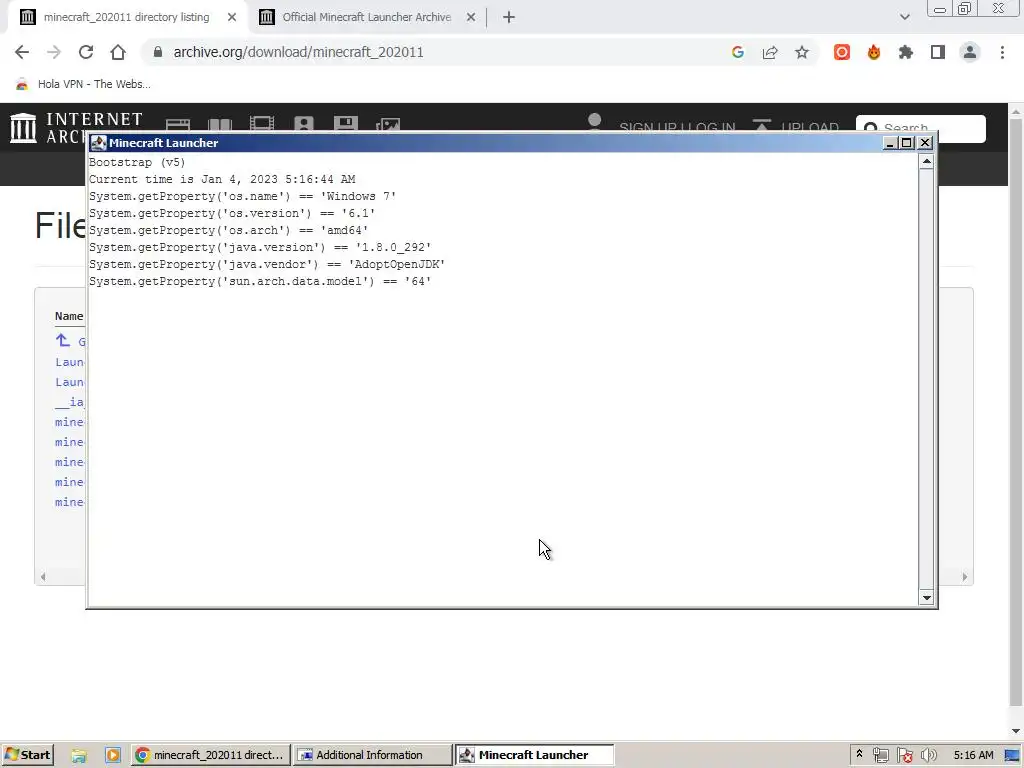The width and height of the screenshot is (1024, 768).
Task: Click page scrollbar down arrow
Action: [x=1016, y=731]
